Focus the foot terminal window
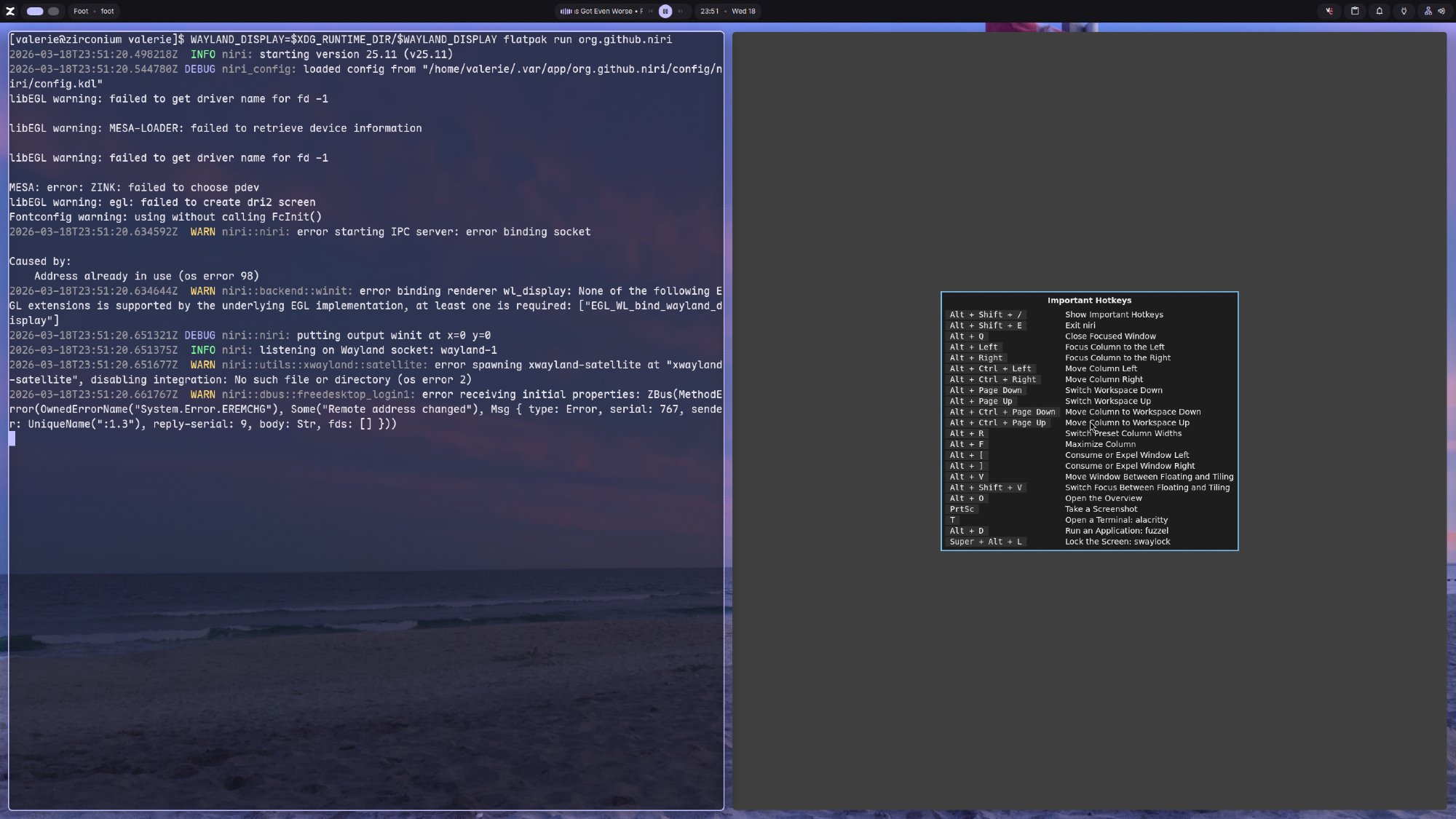This screenshot has height=819, width=1456. [365, 582]
